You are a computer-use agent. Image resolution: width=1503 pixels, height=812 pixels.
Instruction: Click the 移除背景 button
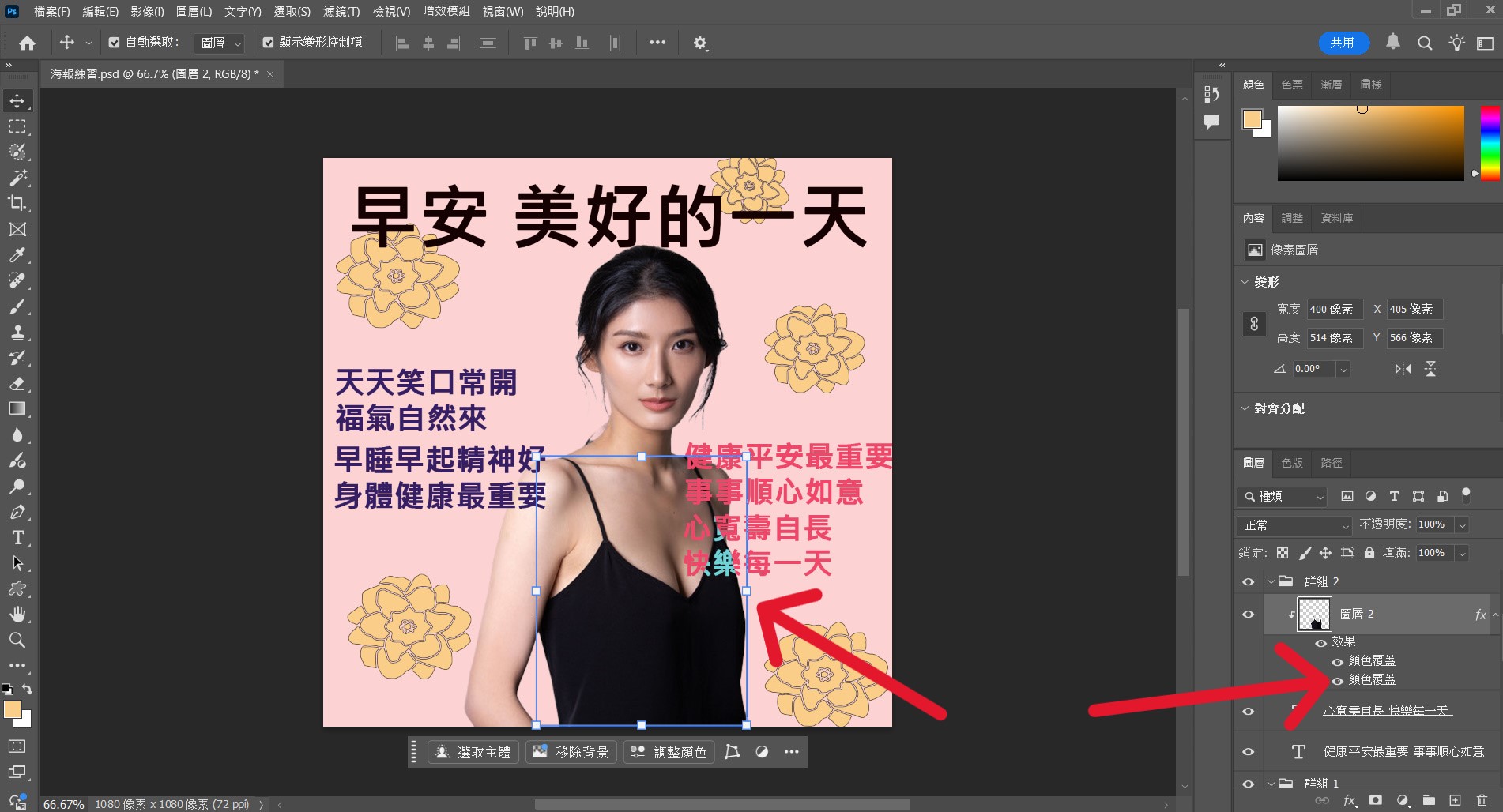tap(571, 752)
